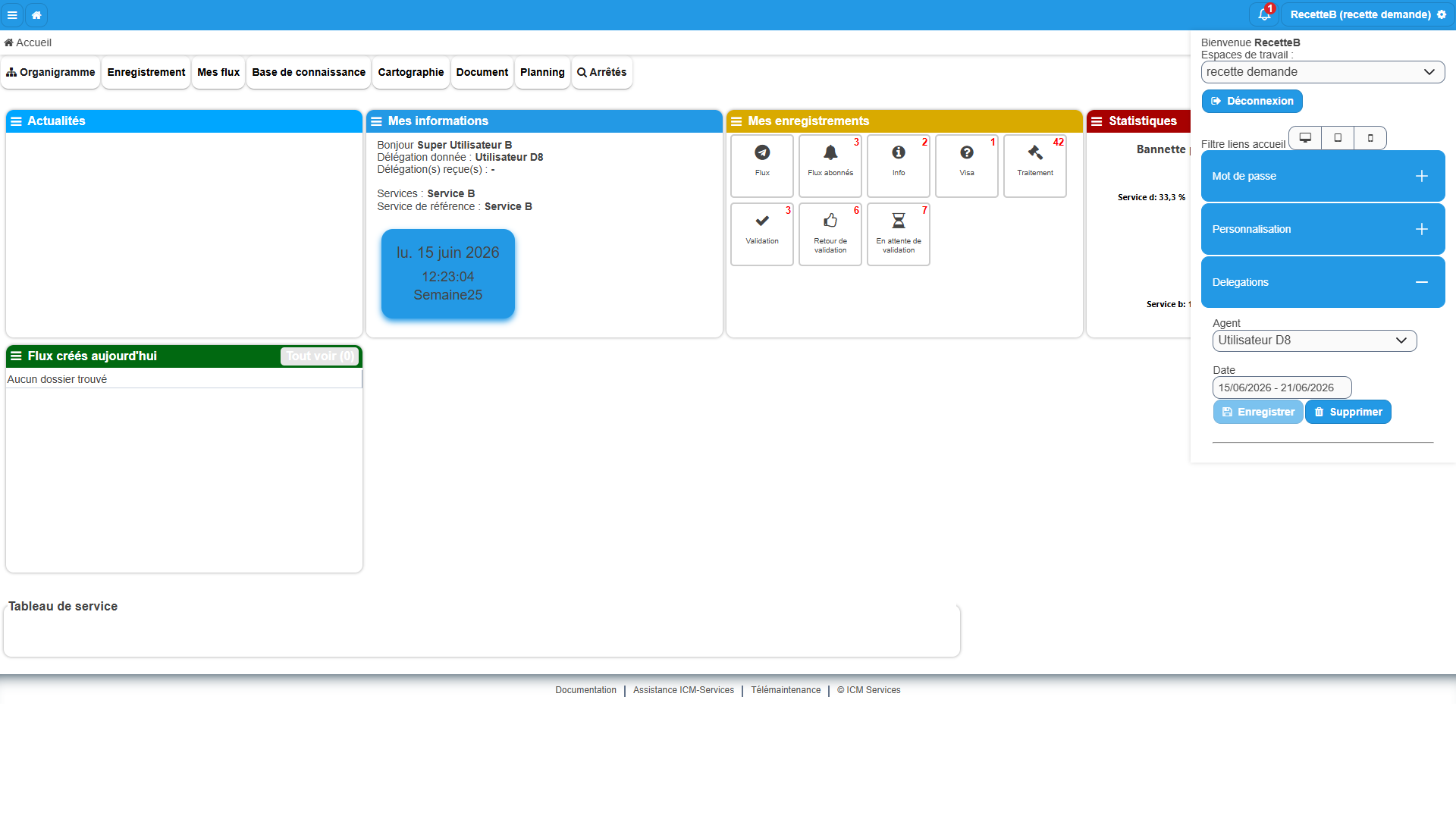
Task: Select the mobile phone filter icon
Action: pos(1370,138)
